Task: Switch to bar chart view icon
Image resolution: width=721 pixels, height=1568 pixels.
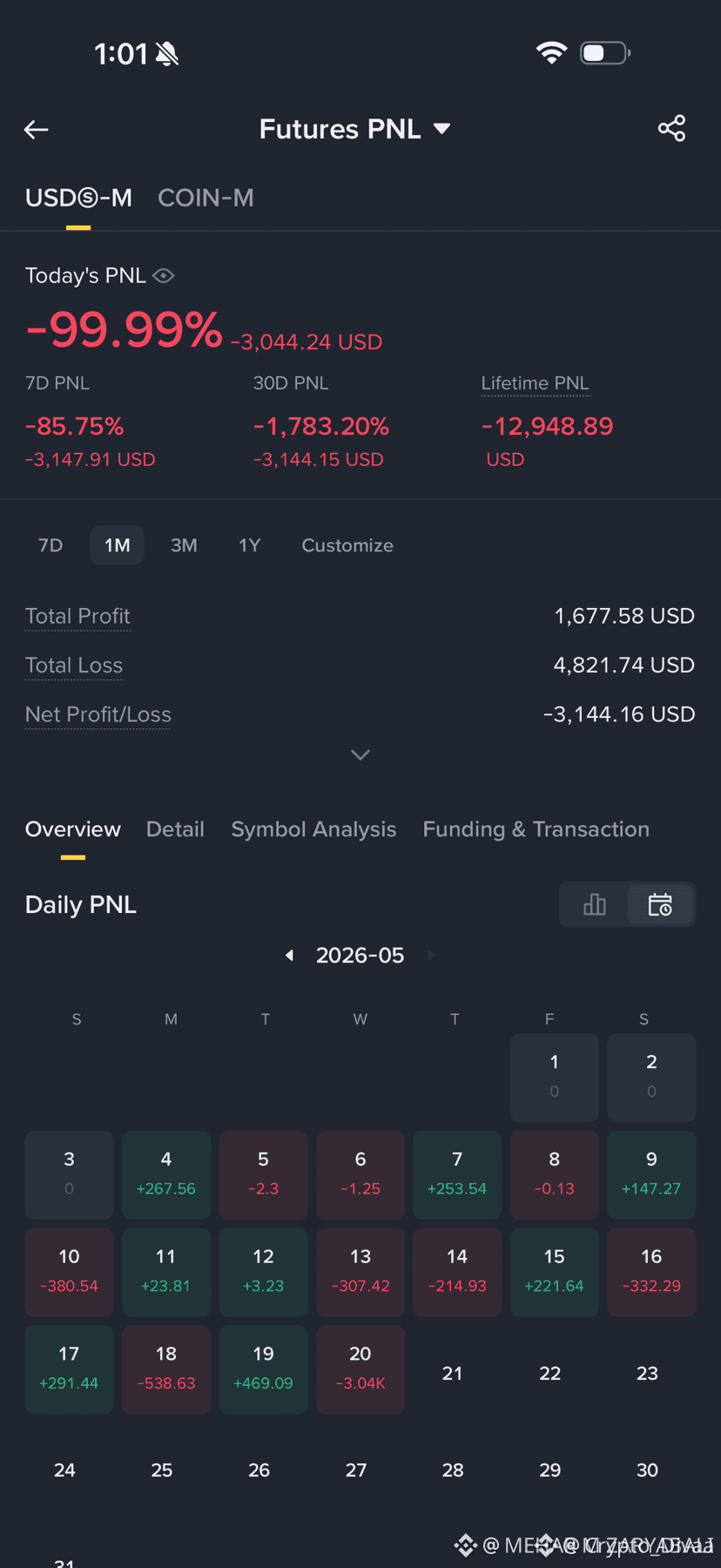Action: tap(595, 904)
